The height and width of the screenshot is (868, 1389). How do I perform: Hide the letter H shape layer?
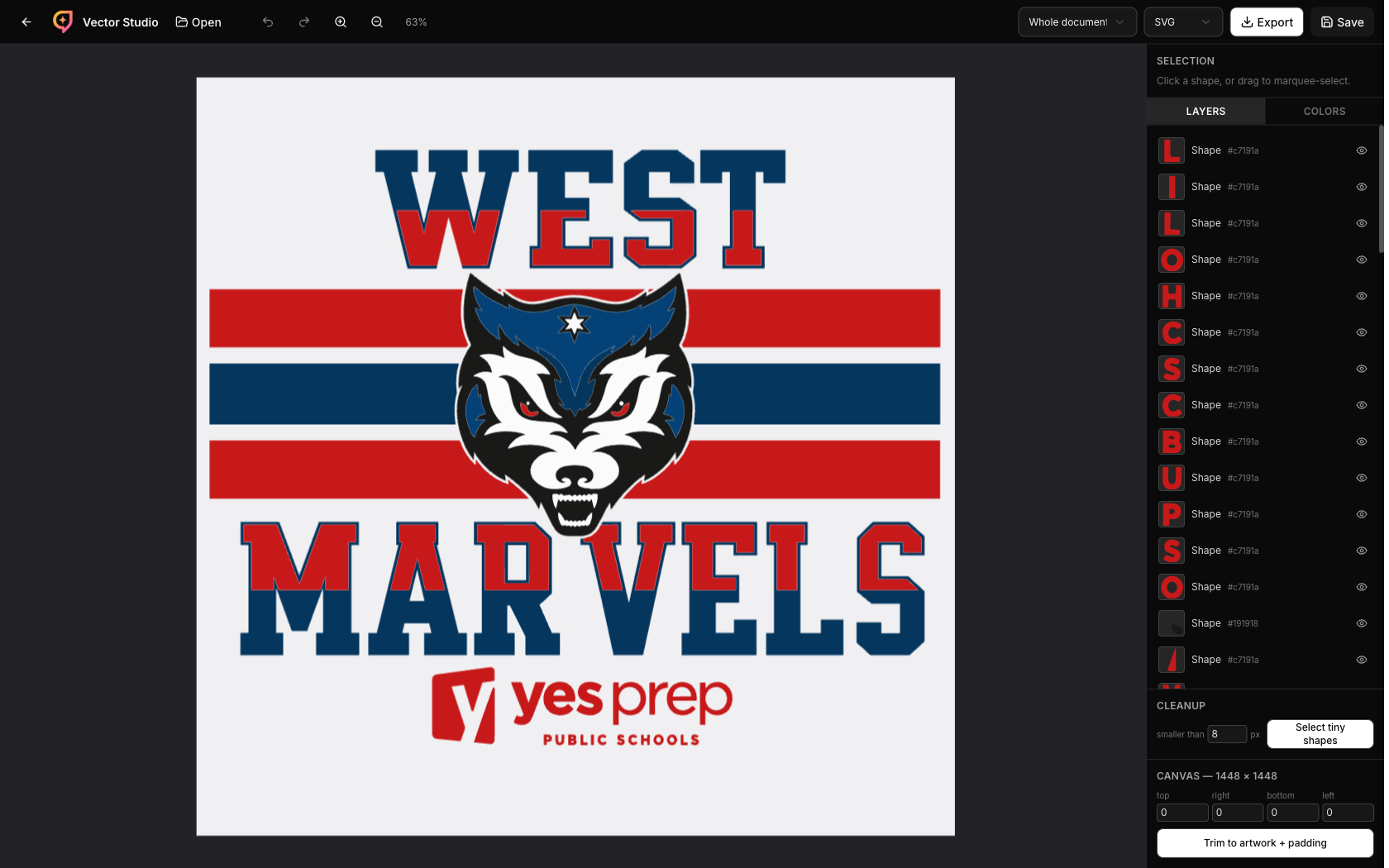coord(1362,296)
